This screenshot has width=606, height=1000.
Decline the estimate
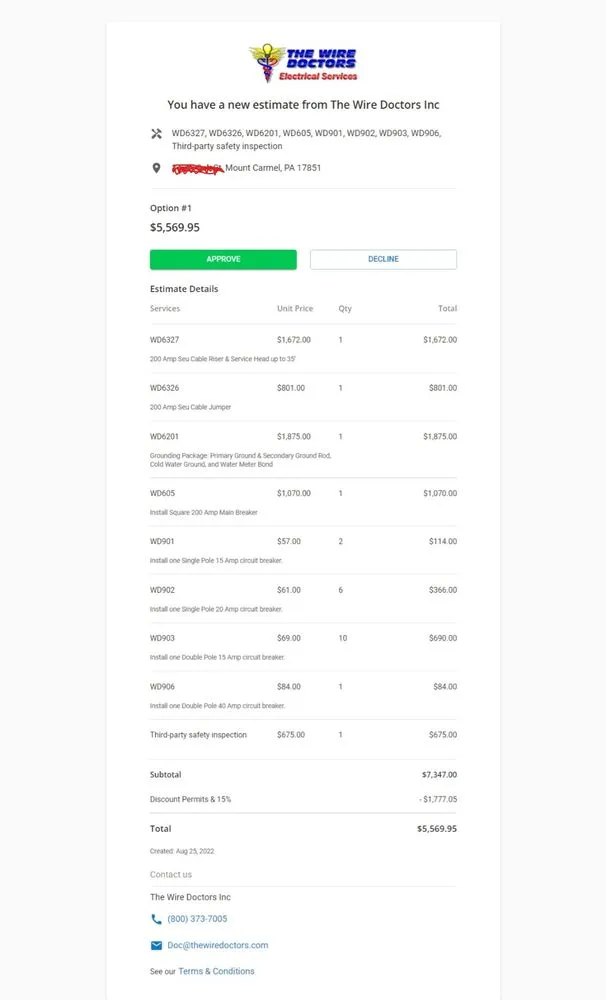[383, 259]
